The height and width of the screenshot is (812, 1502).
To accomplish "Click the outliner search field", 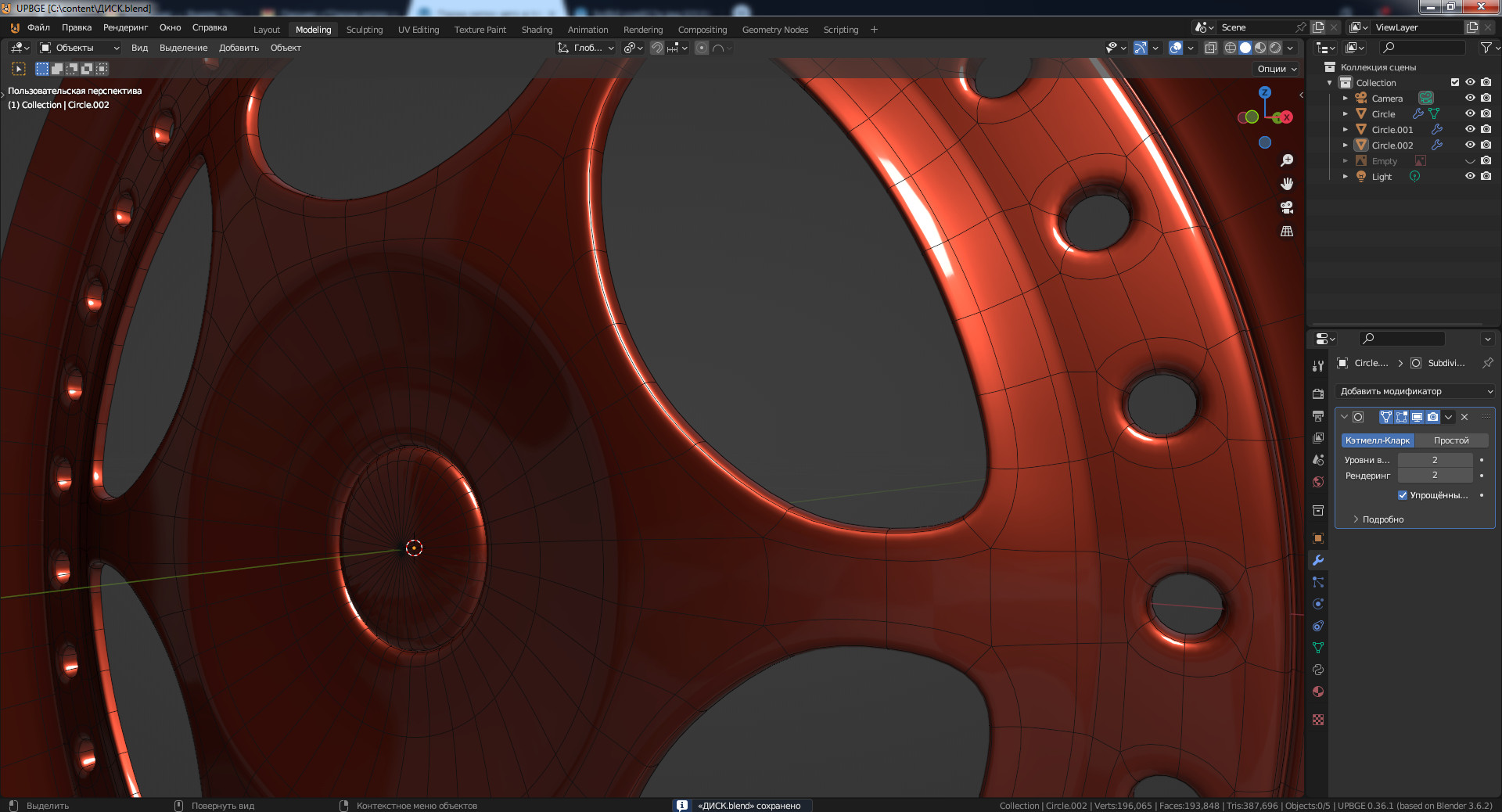I will [1424, 48].
